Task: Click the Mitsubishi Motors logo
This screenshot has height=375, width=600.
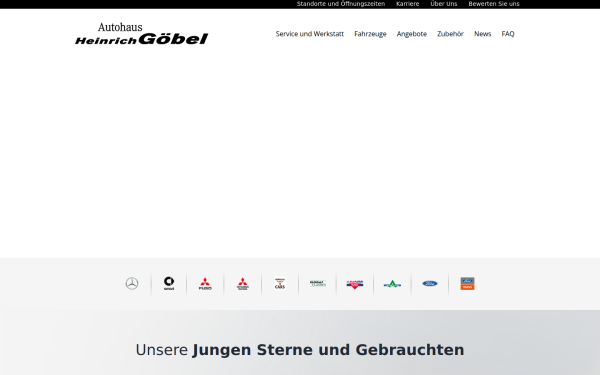Action: 243,284
